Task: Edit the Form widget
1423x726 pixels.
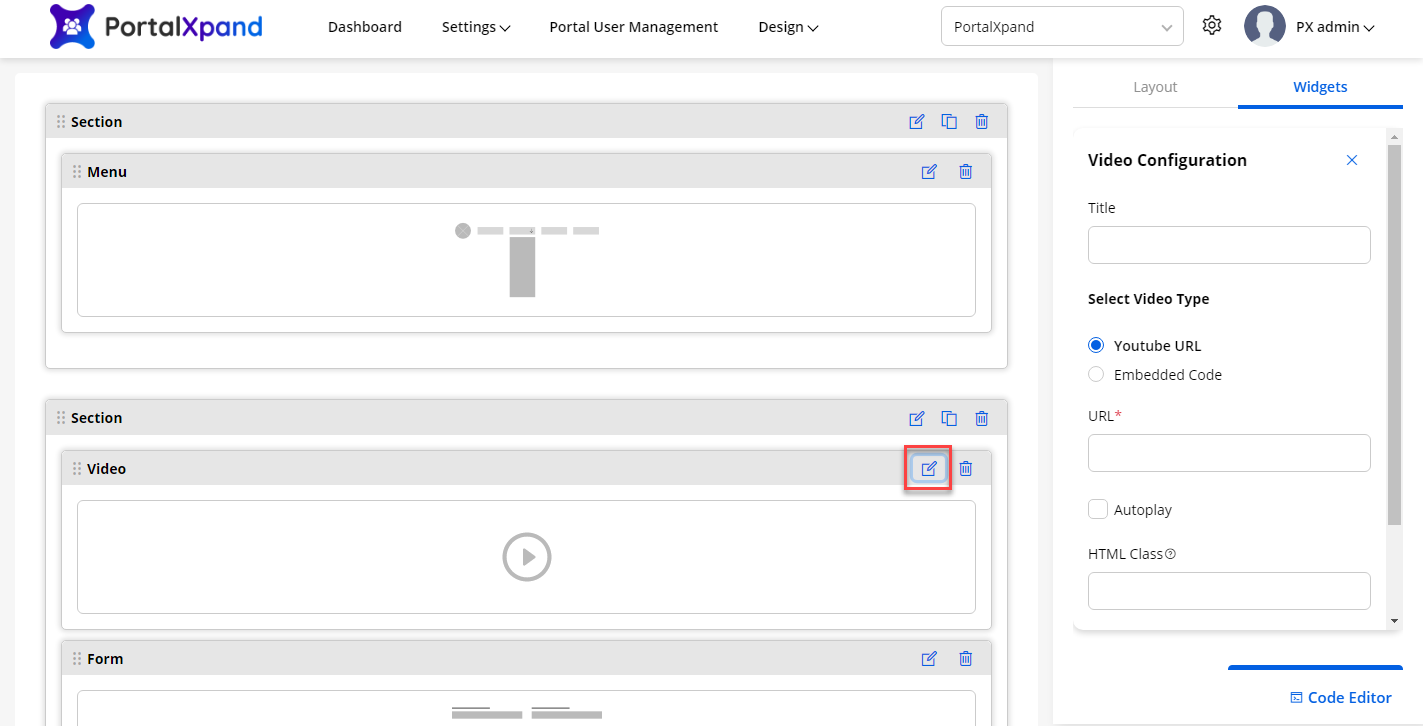Action: [x=929, y=658]
